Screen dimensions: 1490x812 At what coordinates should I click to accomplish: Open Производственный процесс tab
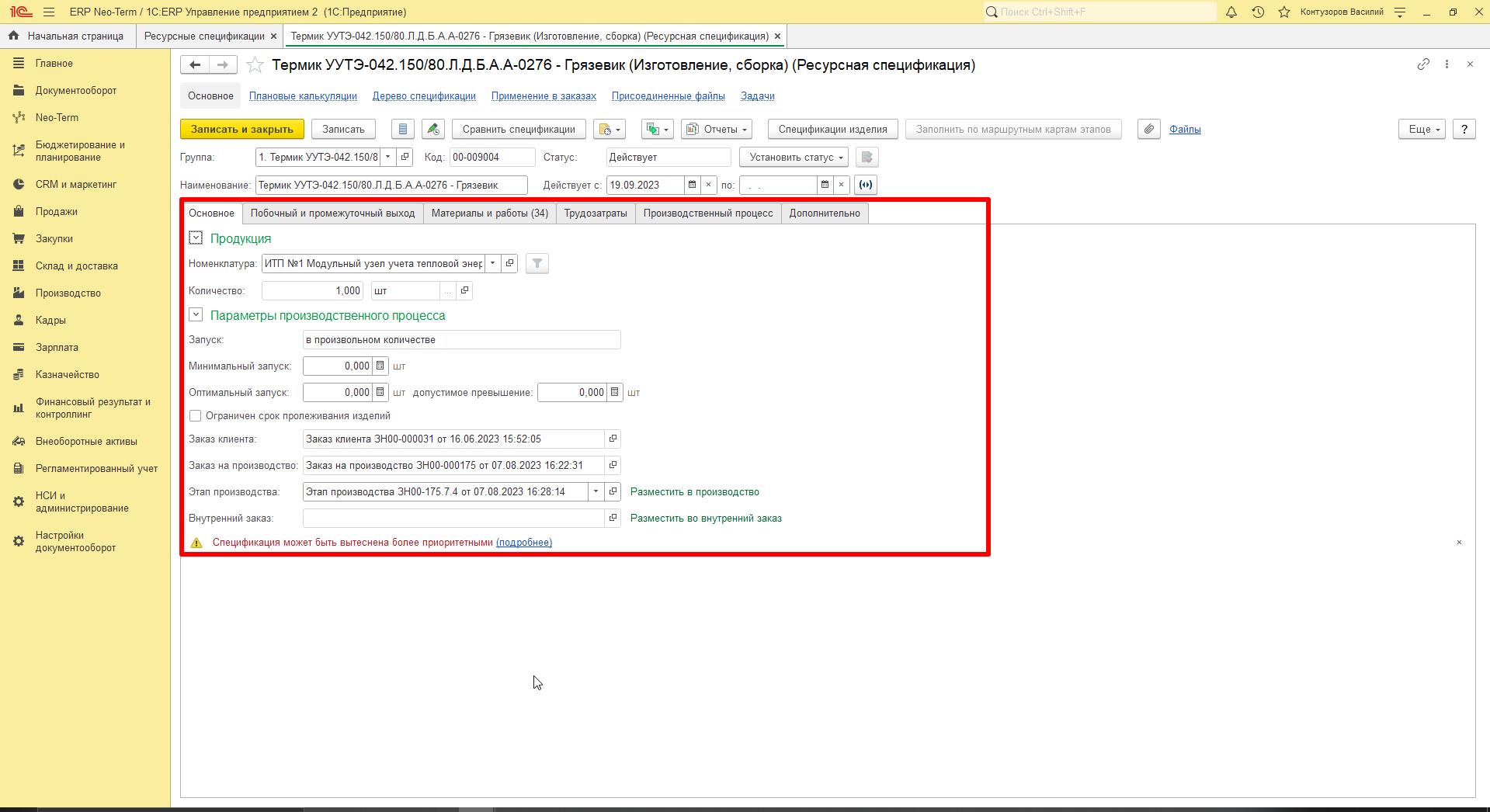[x=708, y=213]
